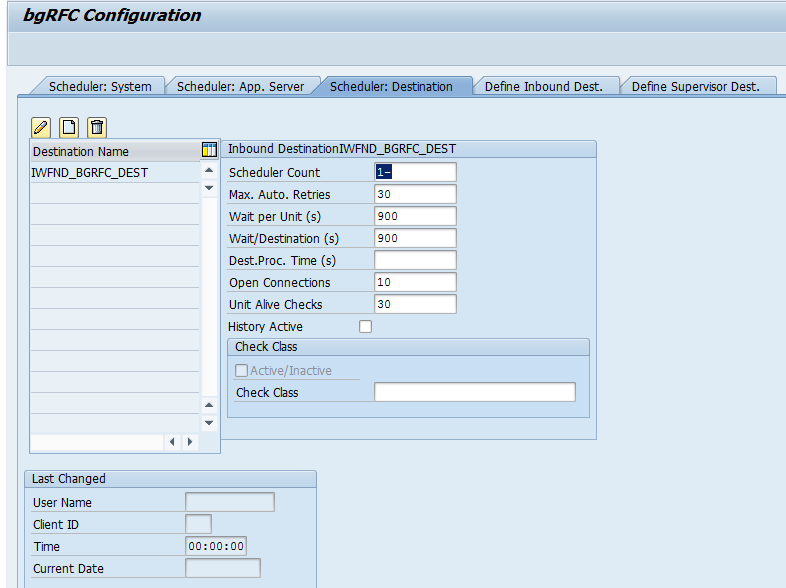Click the empty Dest.Proc. Time field
786x588 pixels.
pyautogui.click(x=415, y=260)
